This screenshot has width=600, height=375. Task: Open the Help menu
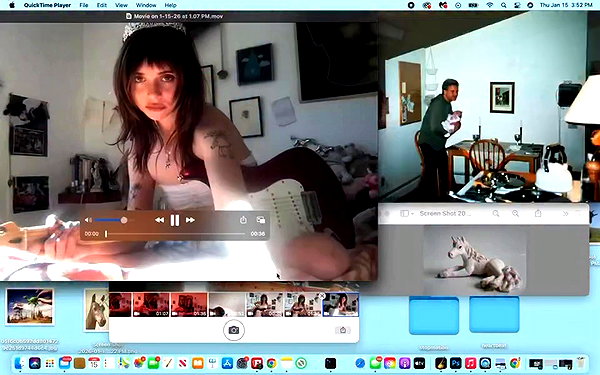[170, 5]
